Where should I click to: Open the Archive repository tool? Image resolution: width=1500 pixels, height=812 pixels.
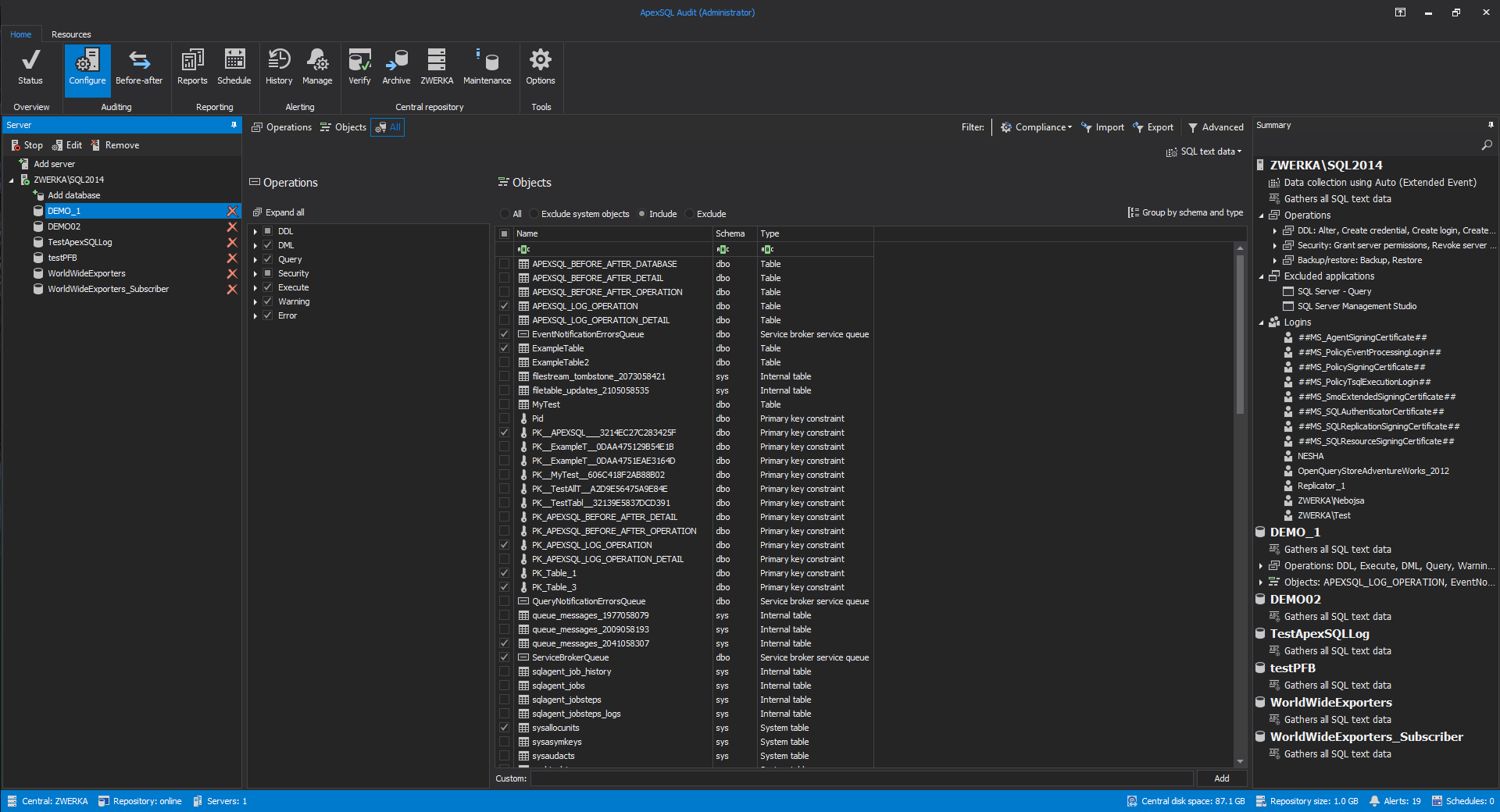tap(396, 66)
